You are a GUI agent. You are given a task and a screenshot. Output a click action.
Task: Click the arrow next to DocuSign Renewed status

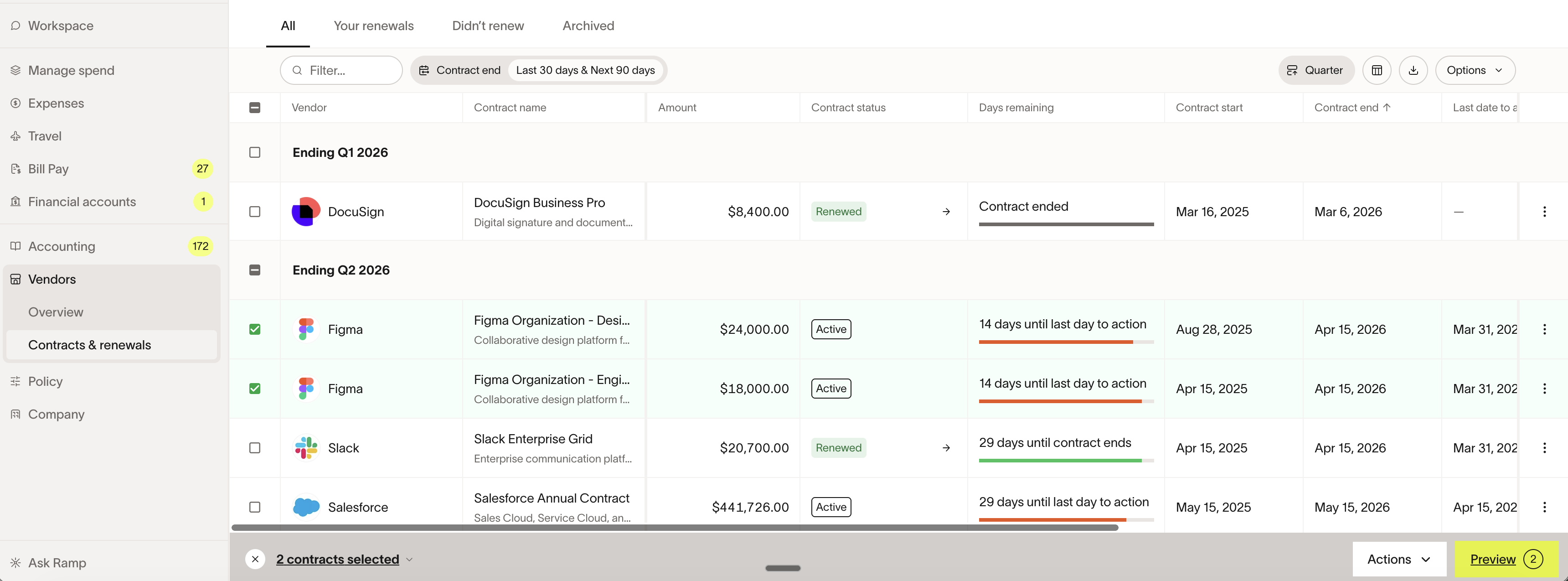(x=946, y=212)
